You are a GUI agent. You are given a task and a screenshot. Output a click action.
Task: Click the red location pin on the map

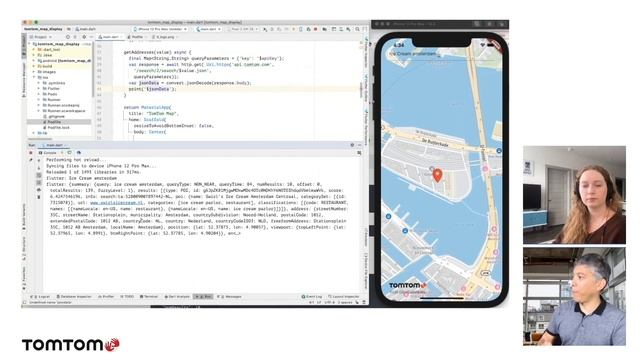pyautogui.click(x=438, y=175)
